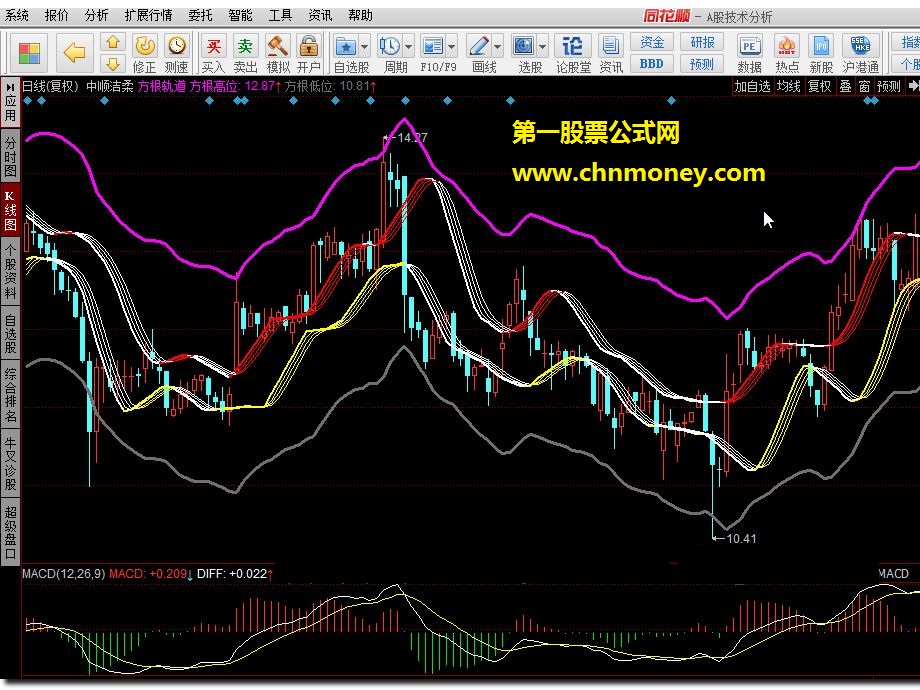Viewport: 920px width, 690px height.
Task: Open the 分析 menu
Action: [96, 15]
